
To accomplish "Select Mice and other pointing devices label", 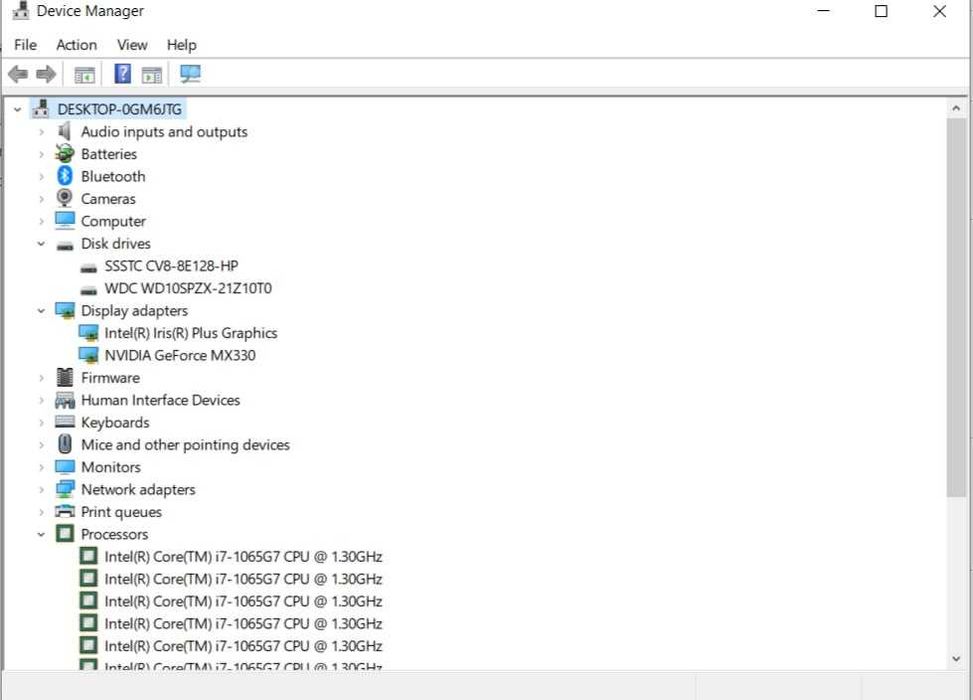I will point(185,445).
